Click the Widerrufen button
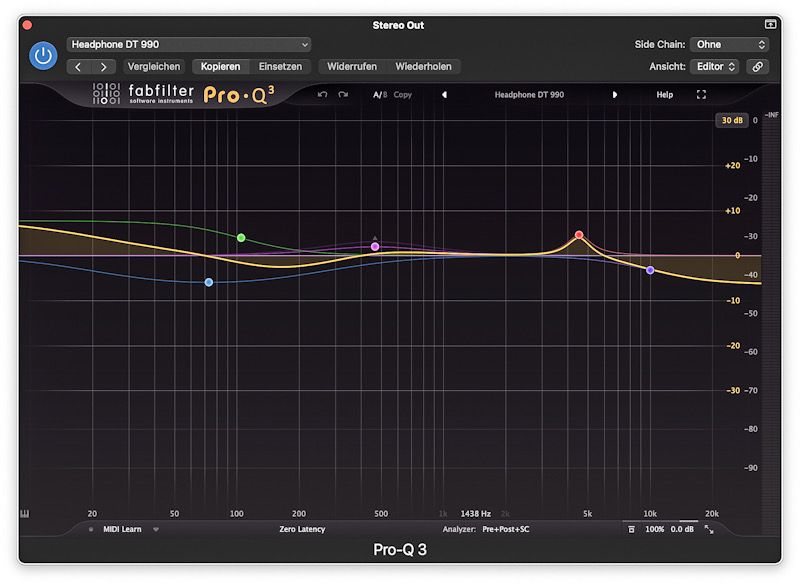Image resolution: width=800 pixels, height=585 pixels. (352, 67)
